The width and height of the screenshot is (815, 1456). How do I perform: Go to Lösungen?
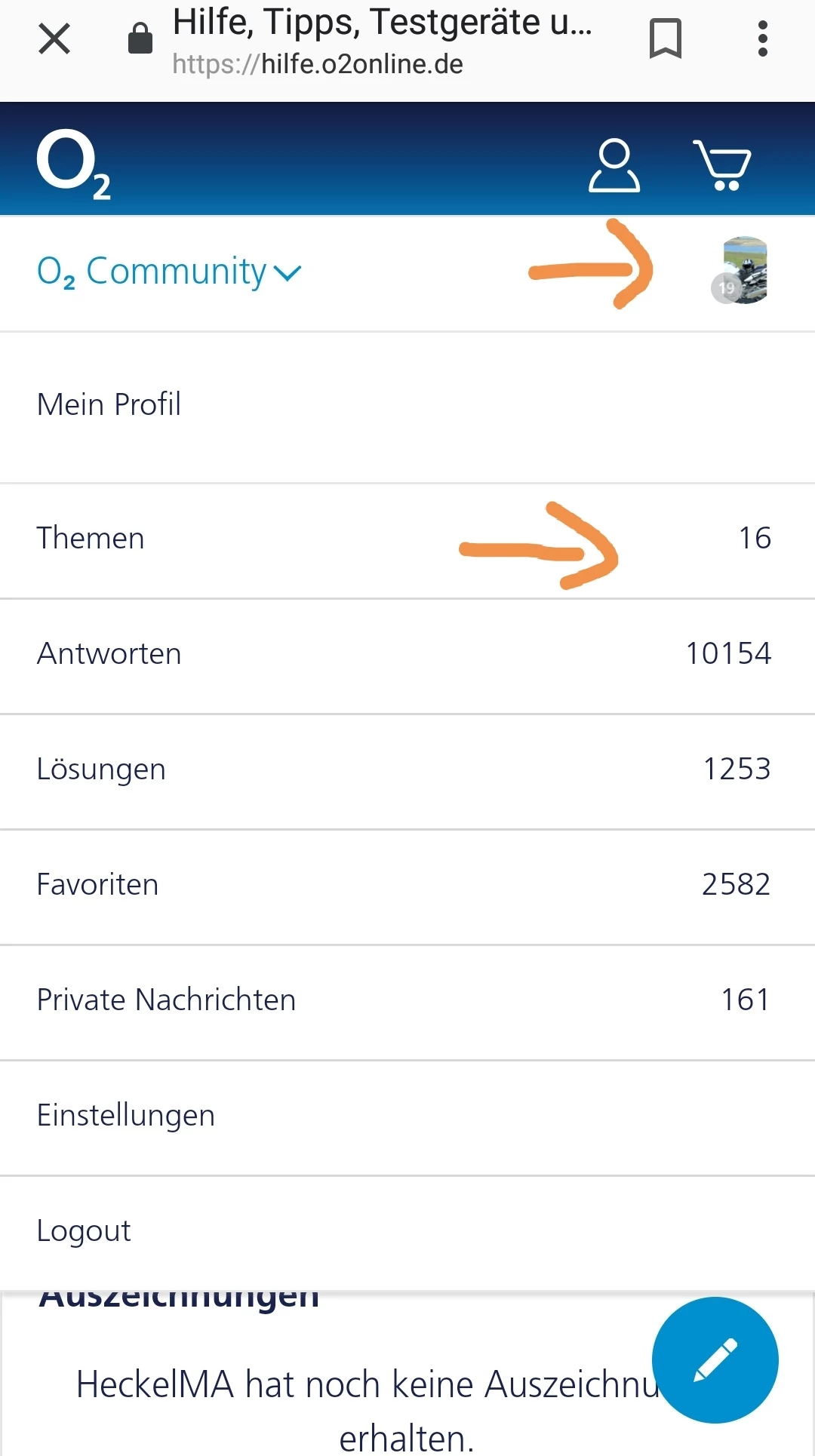click(101, 769)
